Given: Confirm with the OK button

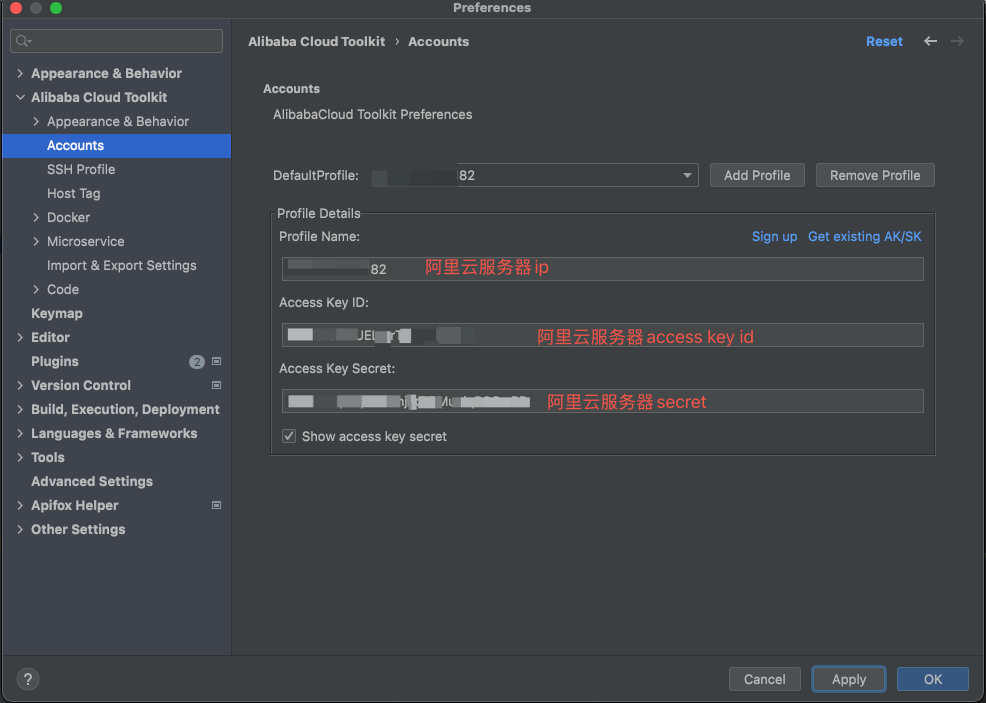Looking at the screenshot, I should click(x=933, y=679).
